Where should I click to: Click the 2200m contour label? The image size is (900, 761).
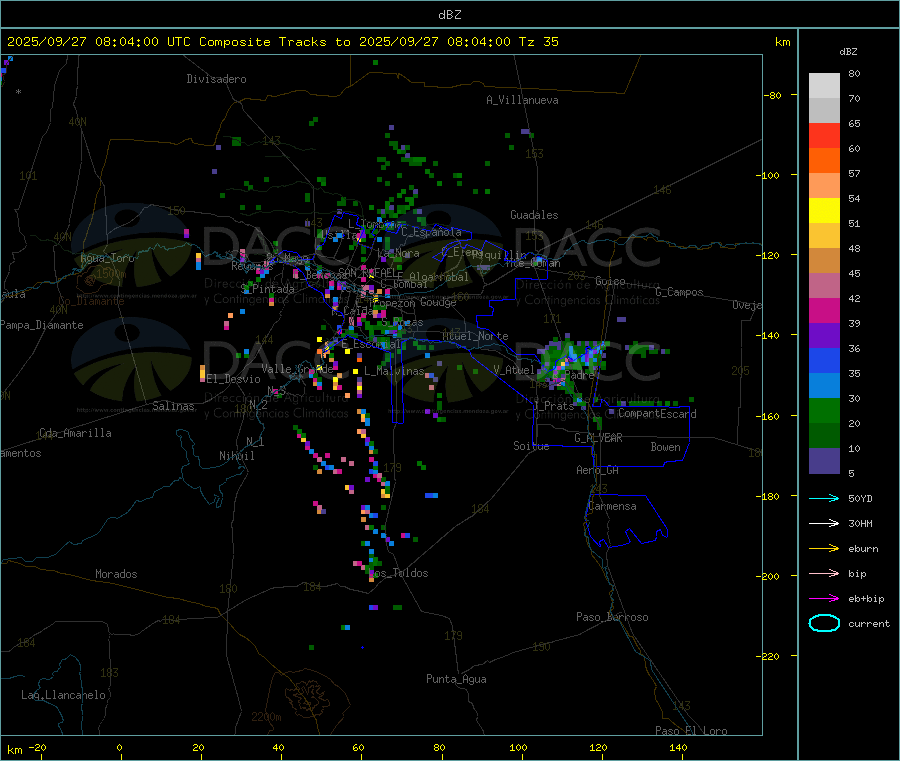(x=266, y=717)
